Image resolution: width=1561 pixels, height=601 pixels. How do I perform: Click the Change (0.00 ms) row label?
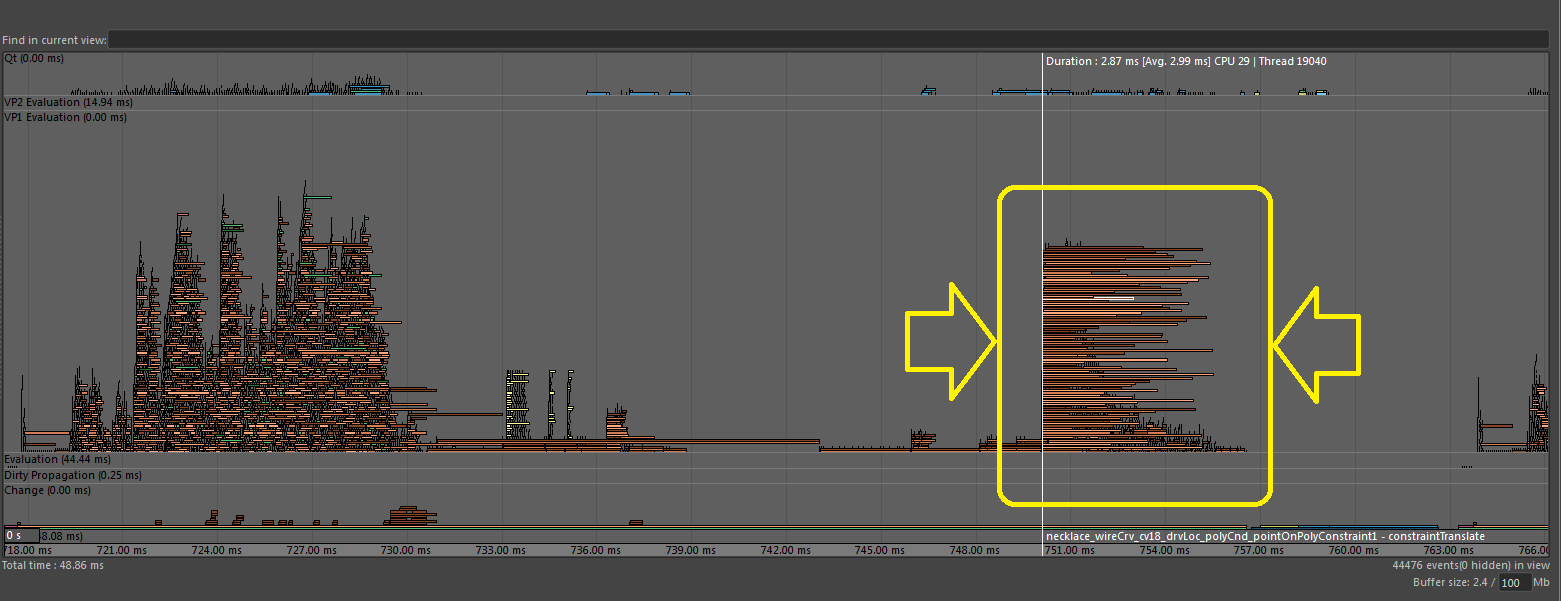(47, 491)
